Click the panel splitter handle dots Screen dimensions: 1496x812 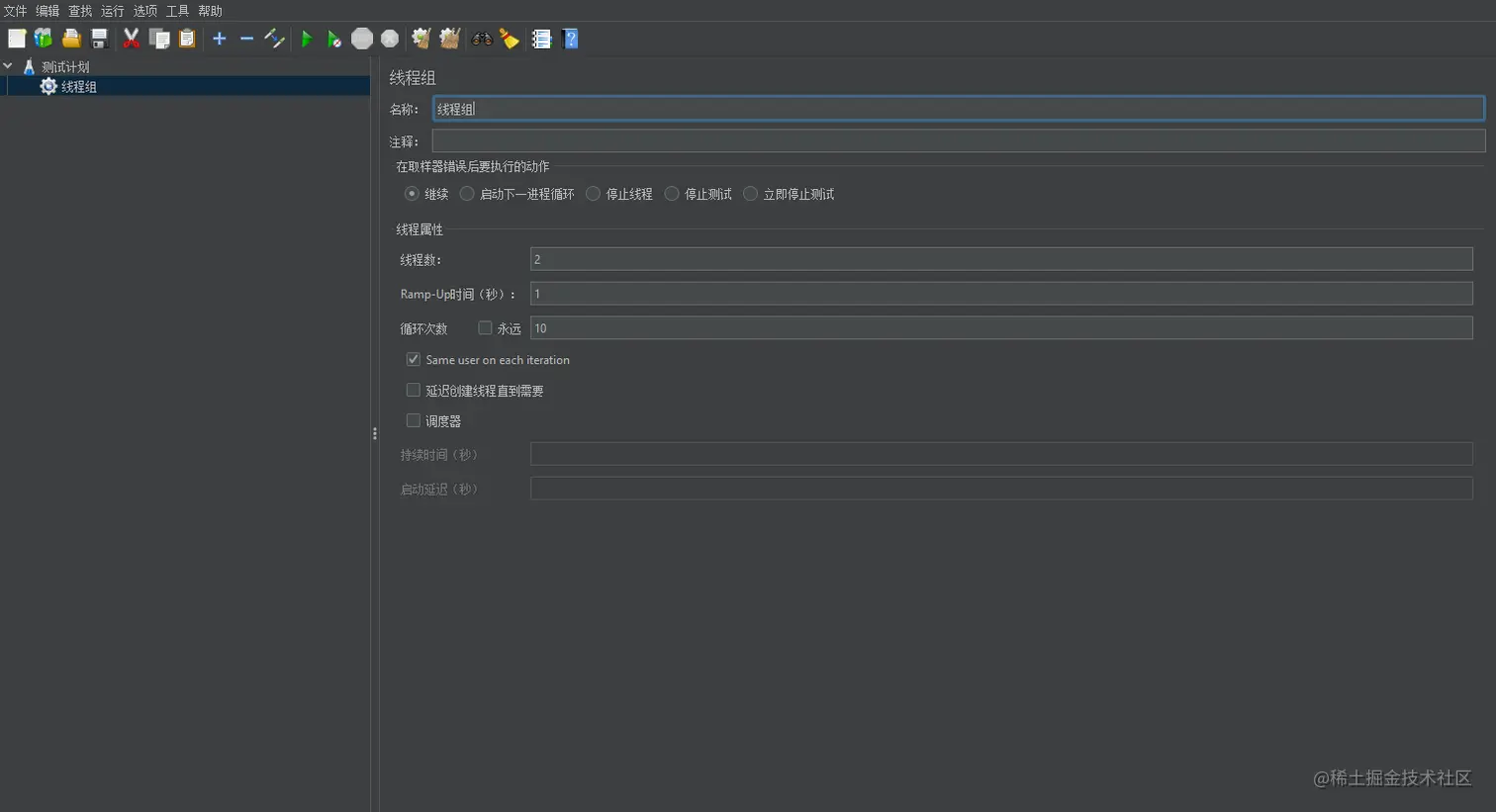coord(375,433)
